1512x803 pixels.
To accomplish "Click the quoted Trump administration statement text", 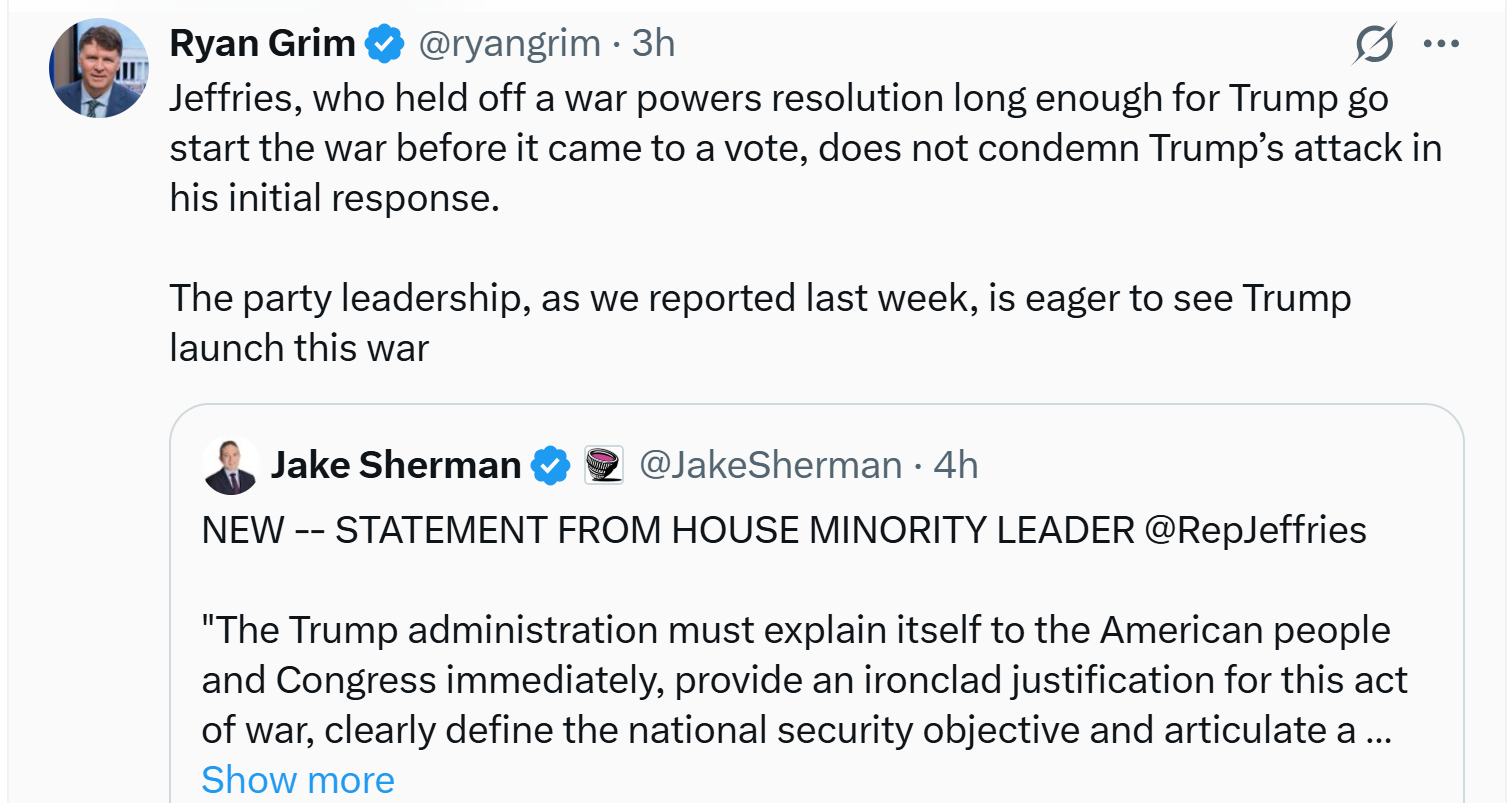I will pos(795,680).
